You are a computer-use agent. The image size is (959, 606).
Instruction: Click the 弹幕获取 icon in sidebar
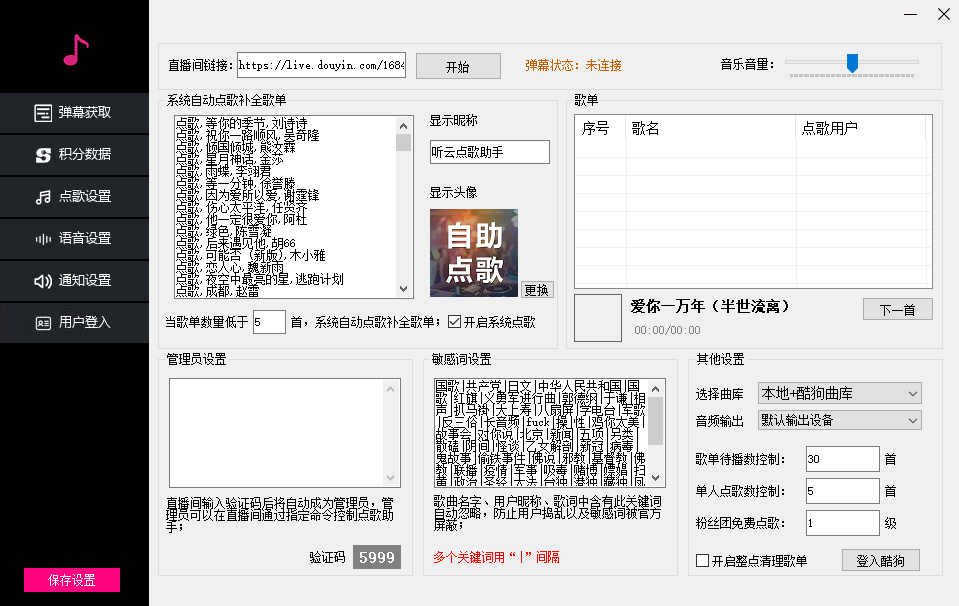point(43,113)
